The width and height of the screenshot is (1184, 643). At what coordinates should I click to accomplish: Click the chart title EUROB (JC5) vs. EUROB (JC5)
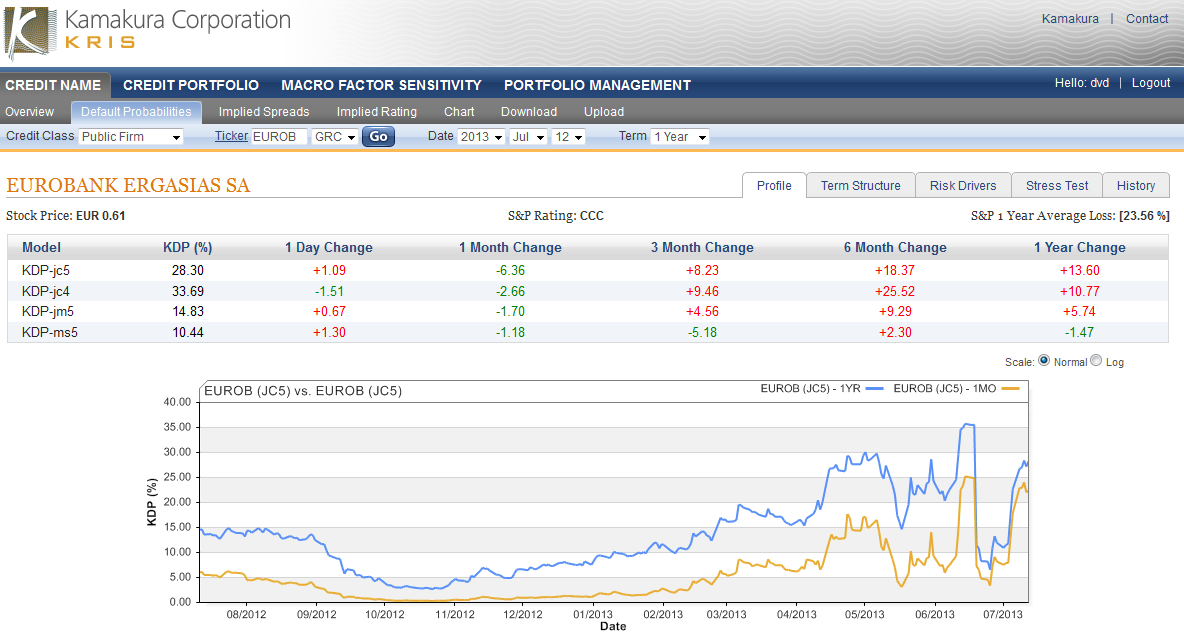303,391
